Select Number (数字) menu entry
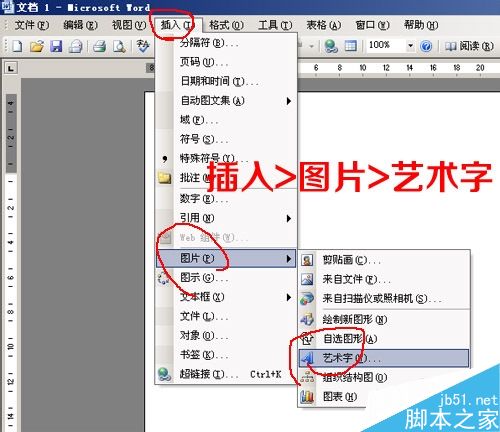Screen dimensions: 500x432 pos(226,199)
